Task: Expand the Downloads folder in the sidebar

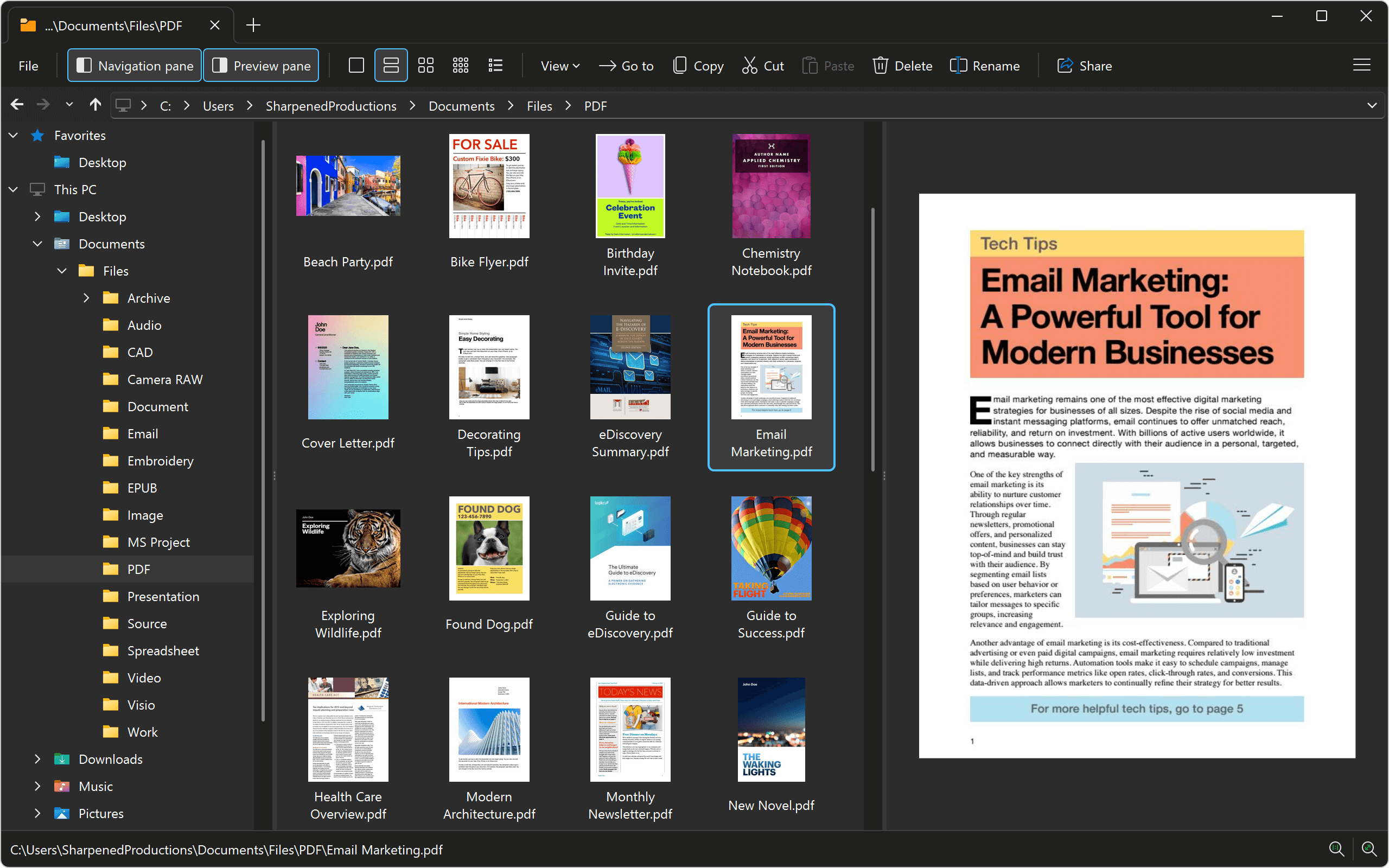Action: tap(37, 759)
